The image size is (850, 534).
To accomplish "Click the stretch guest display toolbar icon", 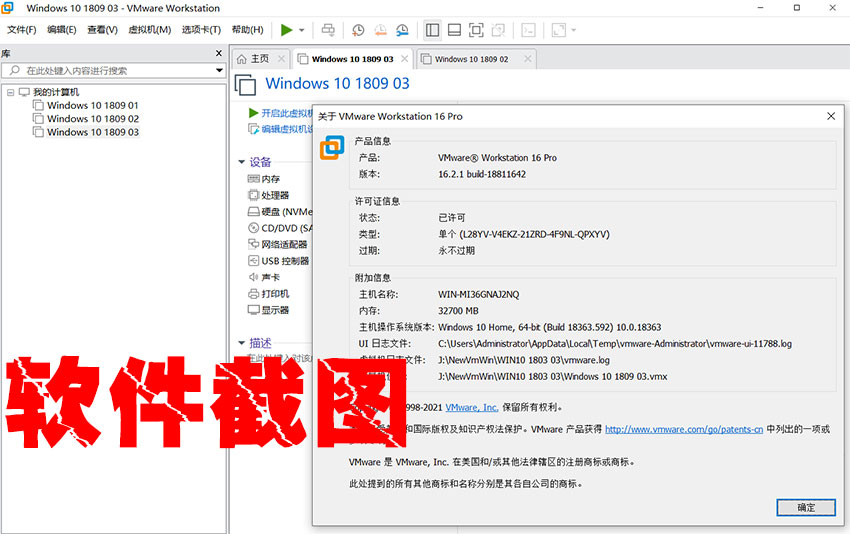I will point(558,30).
